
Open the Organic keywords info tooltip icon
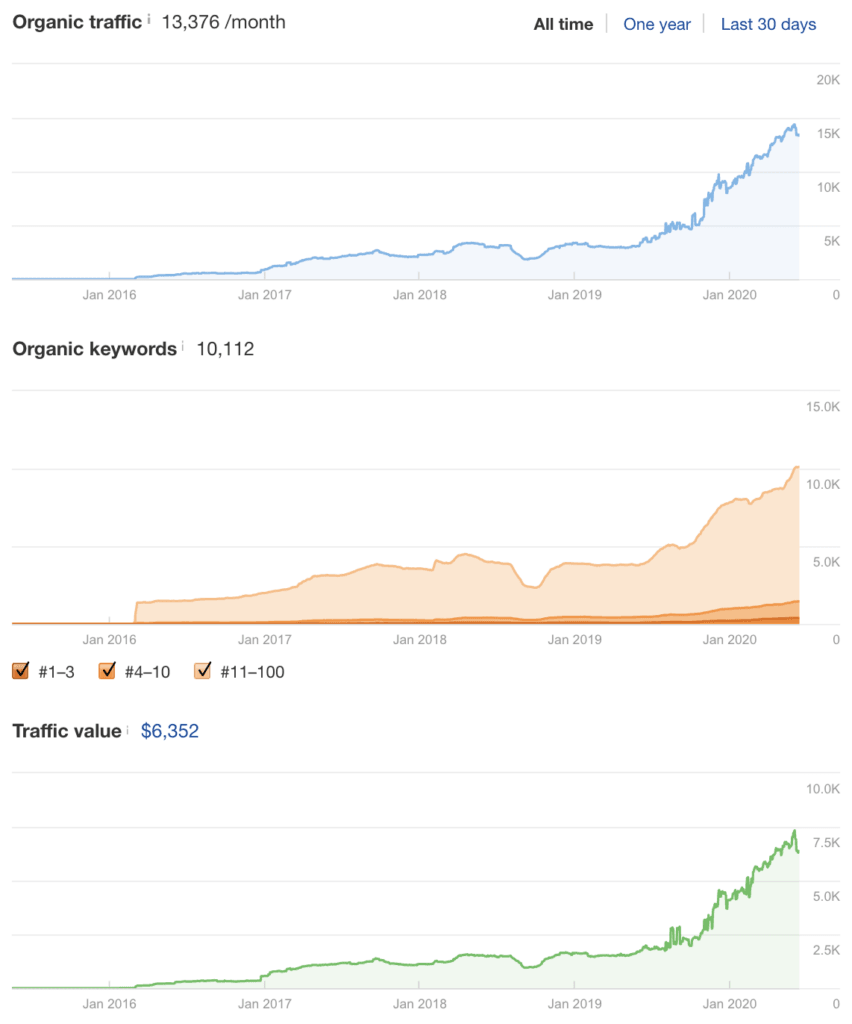(184, 347)
